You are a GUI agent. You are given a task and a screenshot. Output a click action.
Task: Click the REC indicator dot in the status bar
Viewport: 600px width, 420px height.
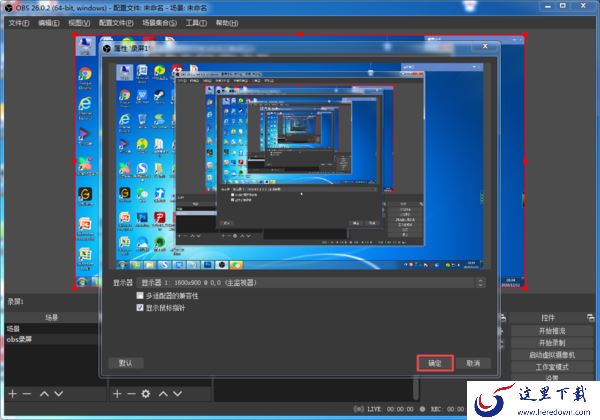tap(422, 409)
